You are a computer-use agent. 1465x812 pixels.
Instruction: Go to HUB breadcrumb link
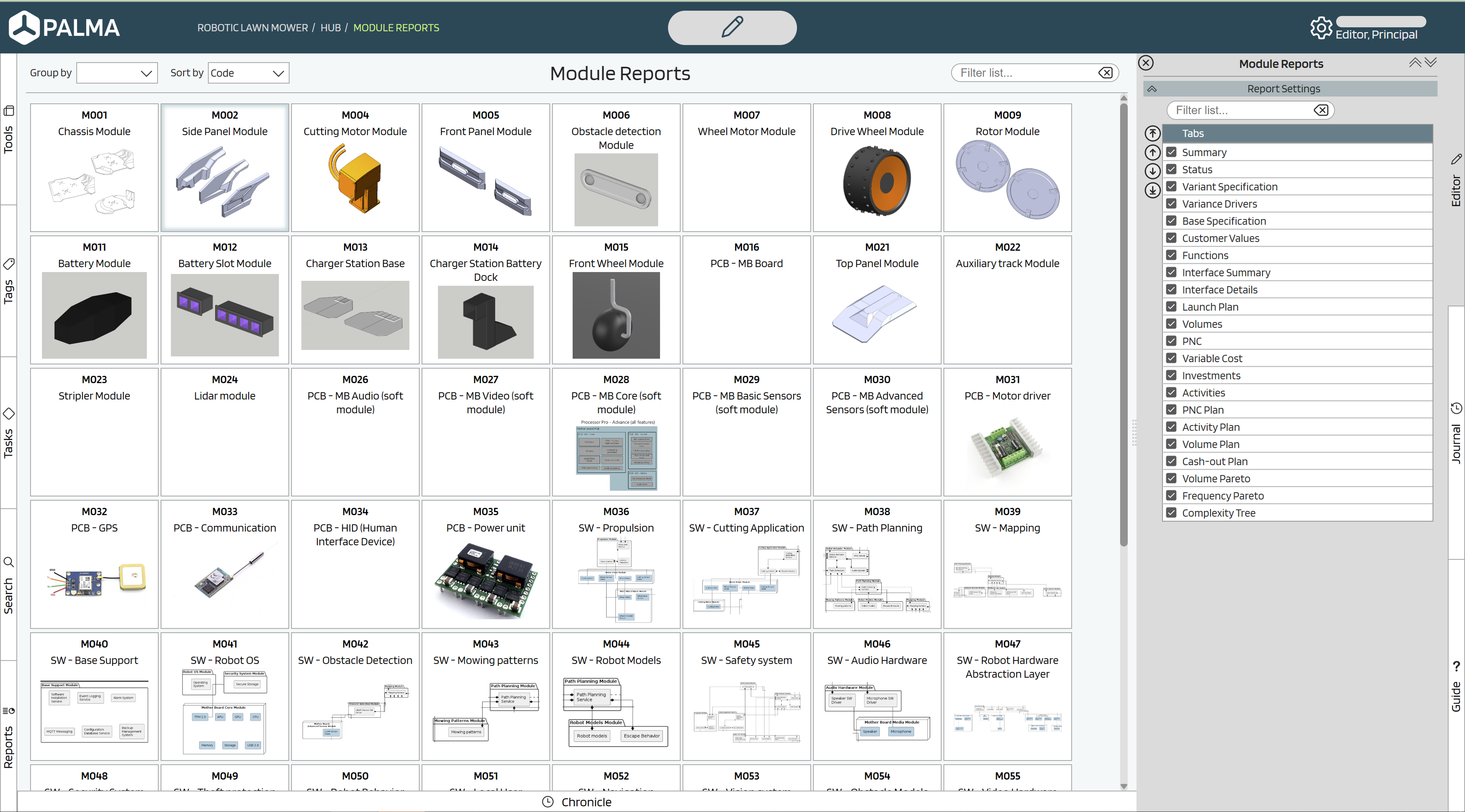coord(330,27)
